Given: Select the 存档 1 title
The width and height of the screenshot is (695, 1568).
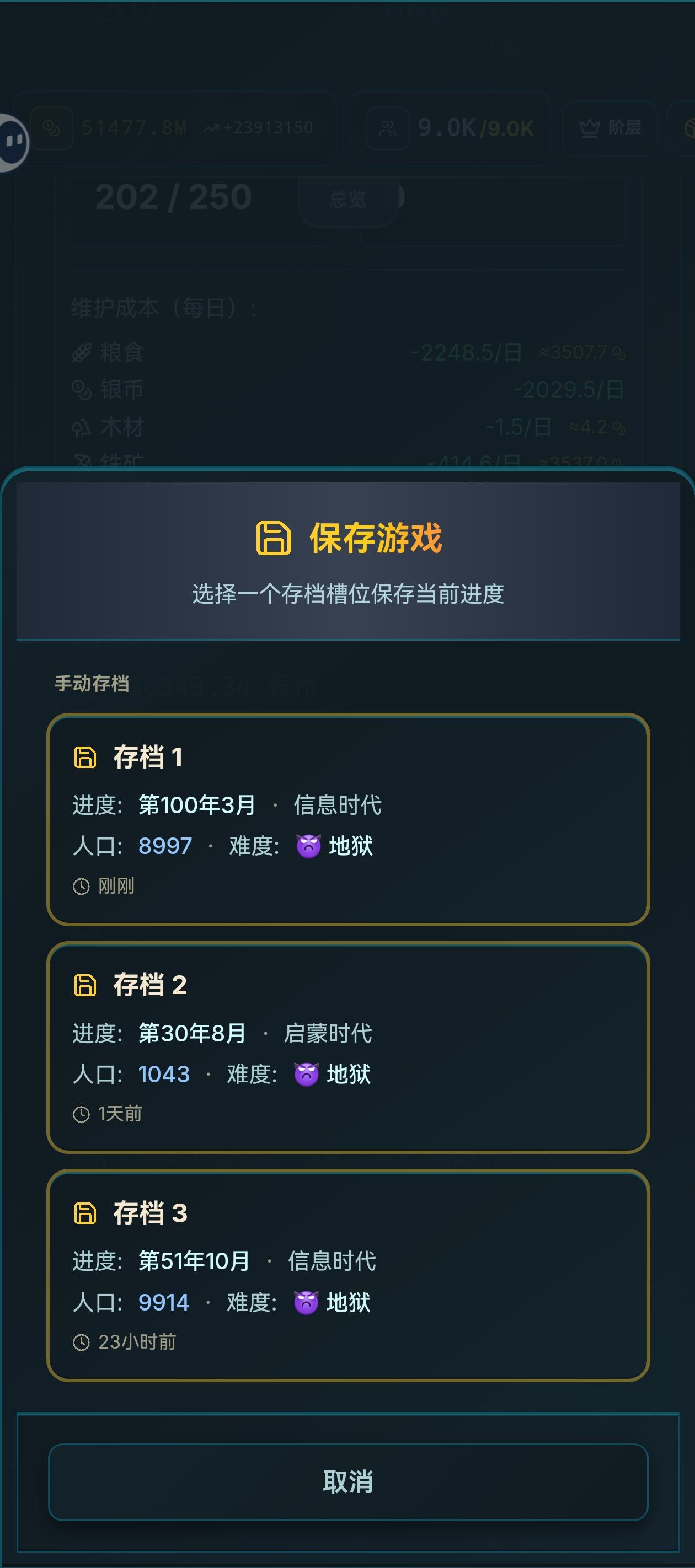Looking at the screenshot, I should pos(148,757).
